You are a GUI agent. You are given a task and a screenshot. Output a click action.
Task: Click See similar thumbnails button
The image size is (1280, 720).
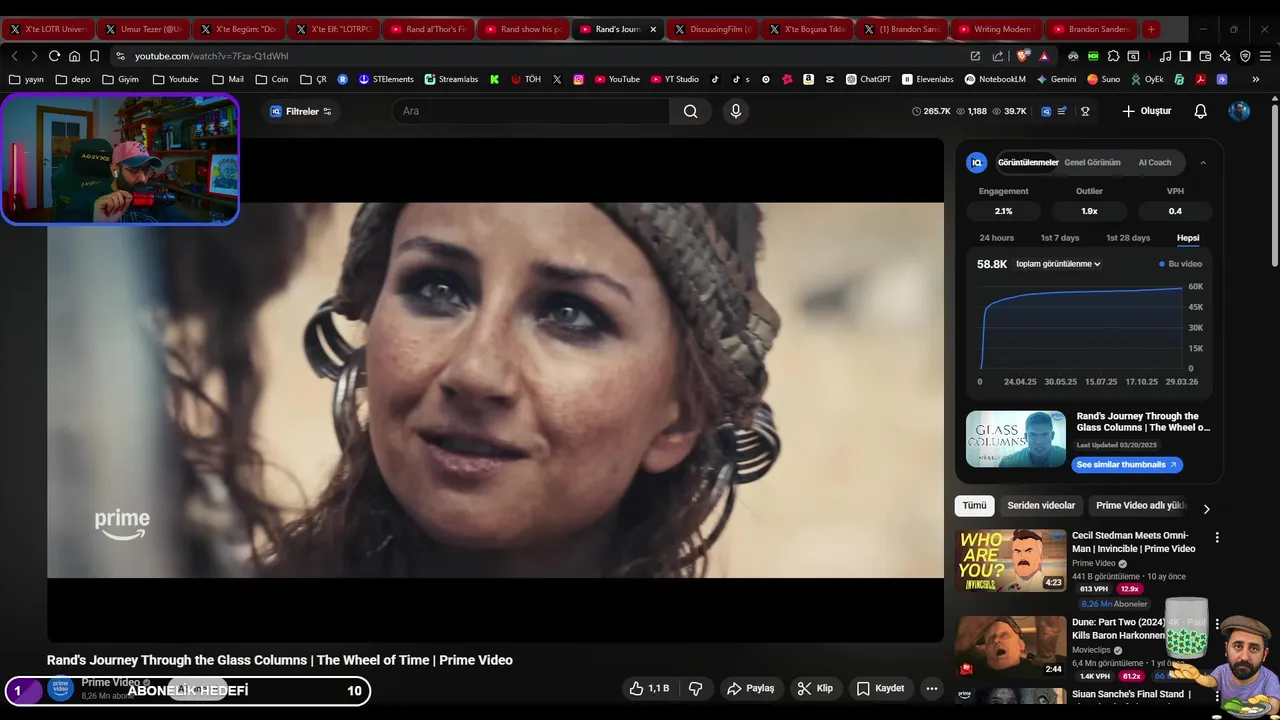point(1127,464)
